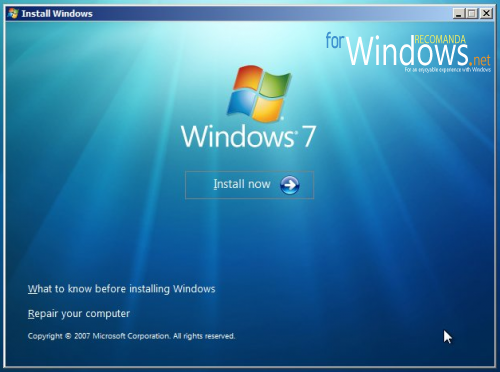Click the large numeral 7 after Windows
This screenshot has height=372, width=500.
tap(308, 136)
